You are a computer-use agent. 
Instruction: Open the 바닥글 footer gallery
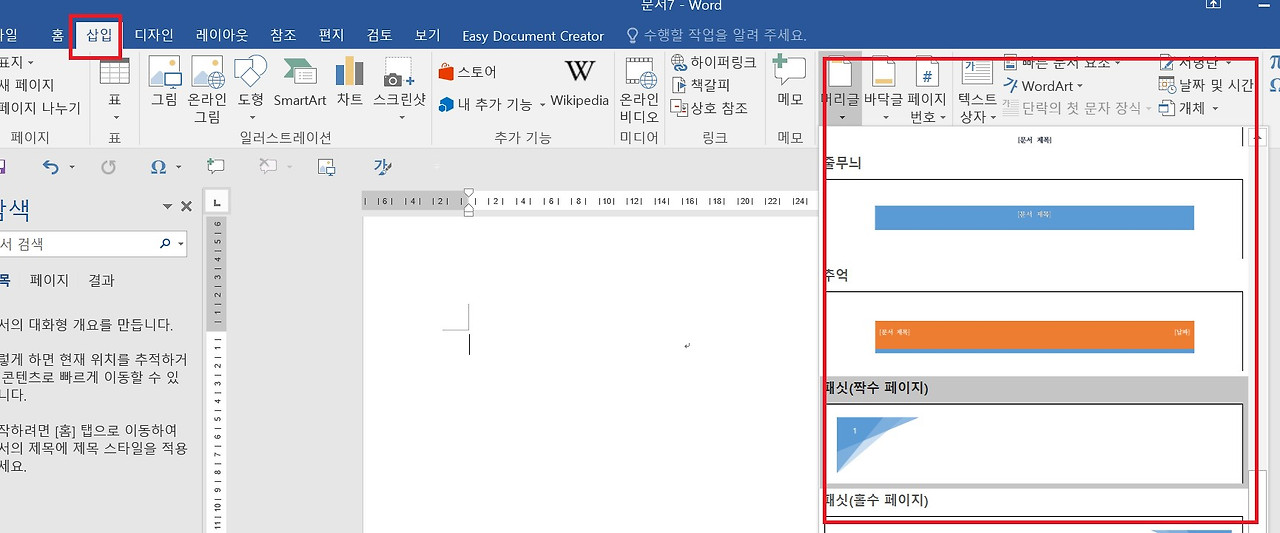pyautogui.click(x=883, y=90)
